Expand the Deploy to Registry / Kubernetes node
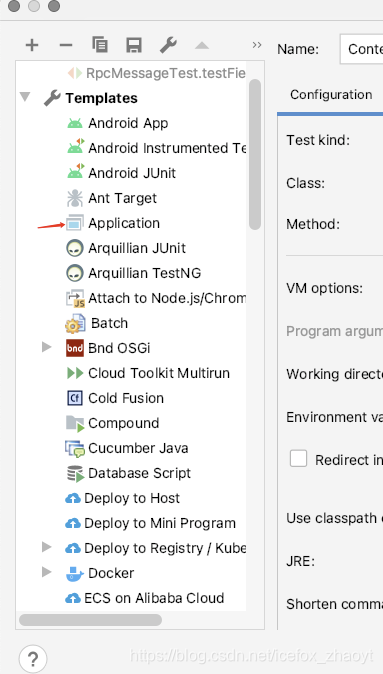The image size is (383, 674). [46, 547]
